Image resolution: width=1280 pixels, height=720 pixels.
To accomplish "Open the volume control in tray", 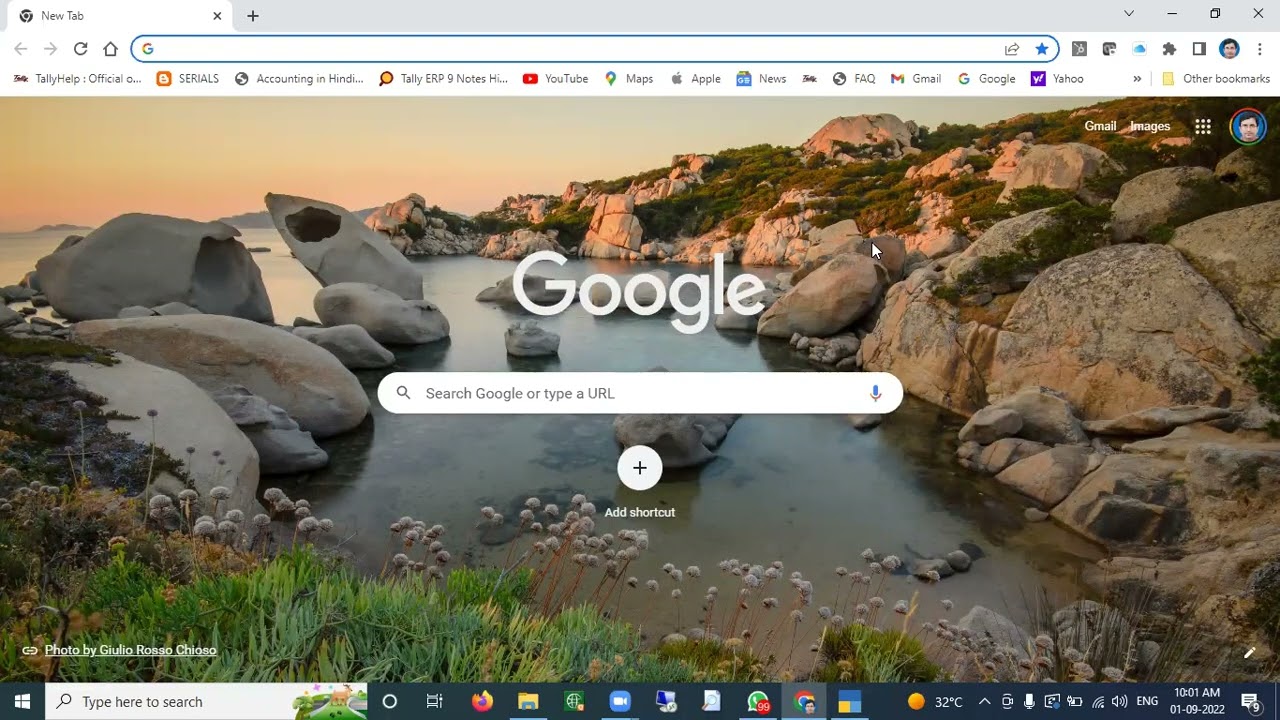I will tap(1120, 701).
